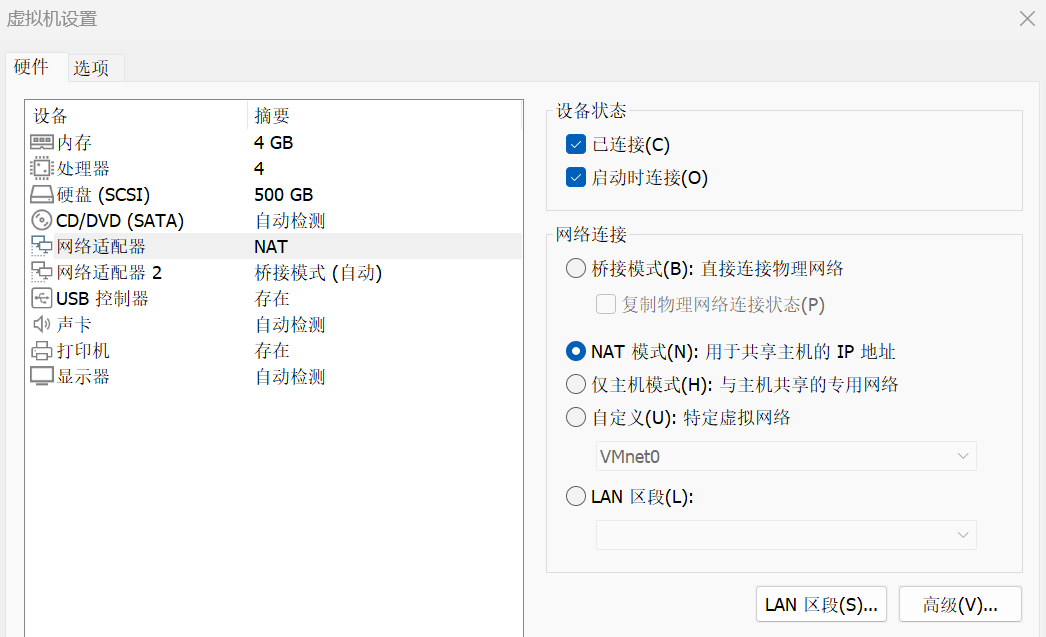Open the 高级(V)... advanced settings
1046x637 pixels.
[960, 604]
